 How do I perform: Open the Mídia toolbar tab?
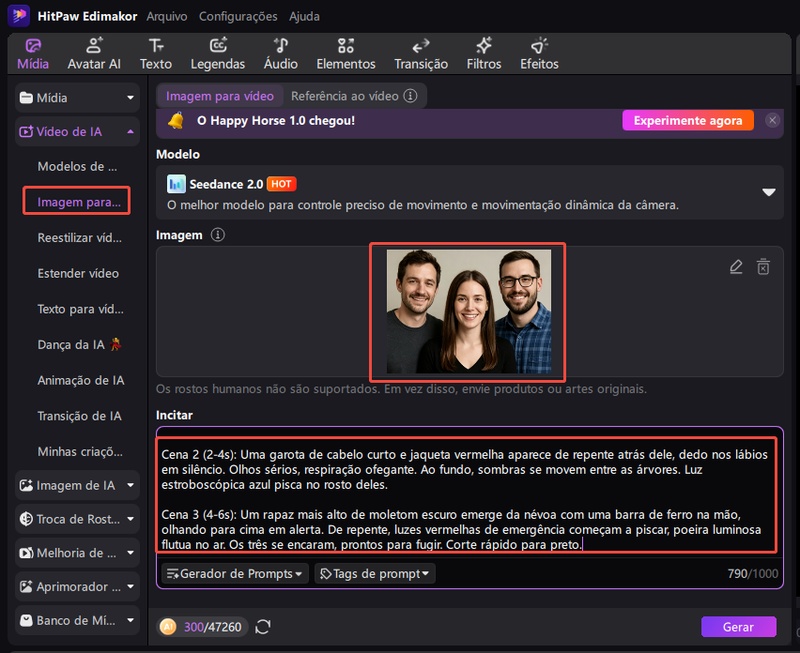[x=33, y=55]
